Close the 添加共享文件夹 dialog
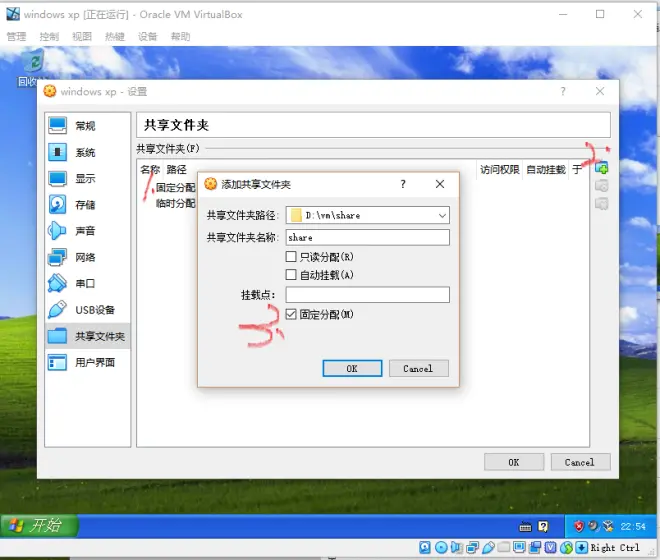 [x=440, y=184]
